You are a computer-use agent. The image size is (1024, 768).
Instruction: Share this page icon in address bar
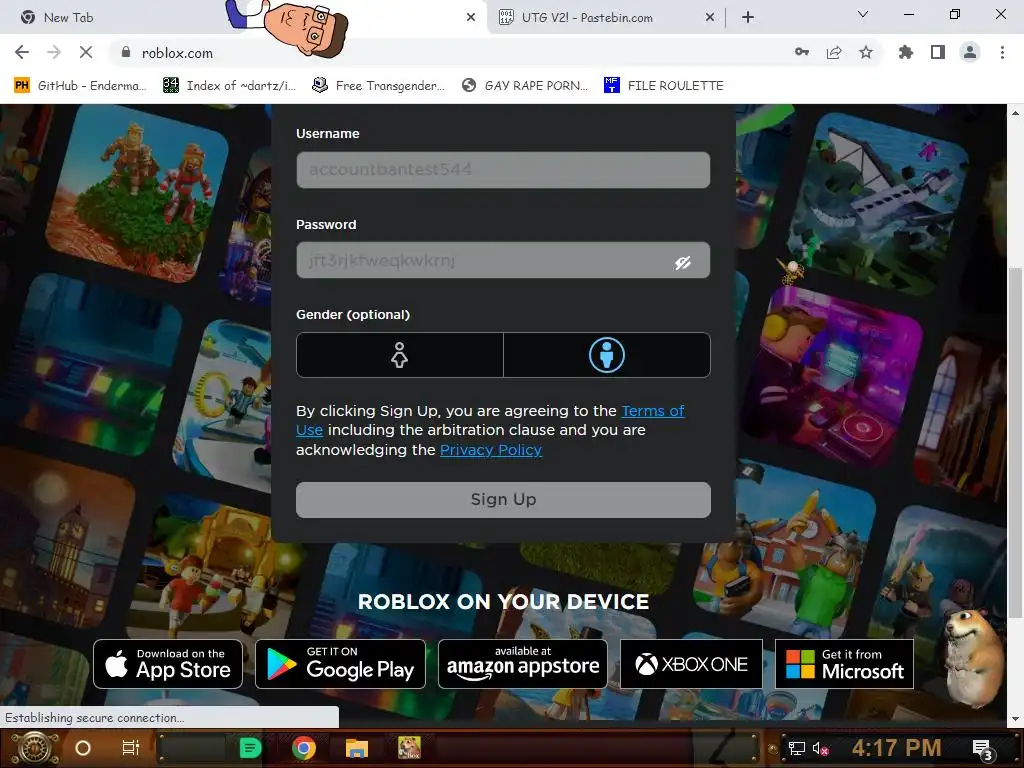834,52
